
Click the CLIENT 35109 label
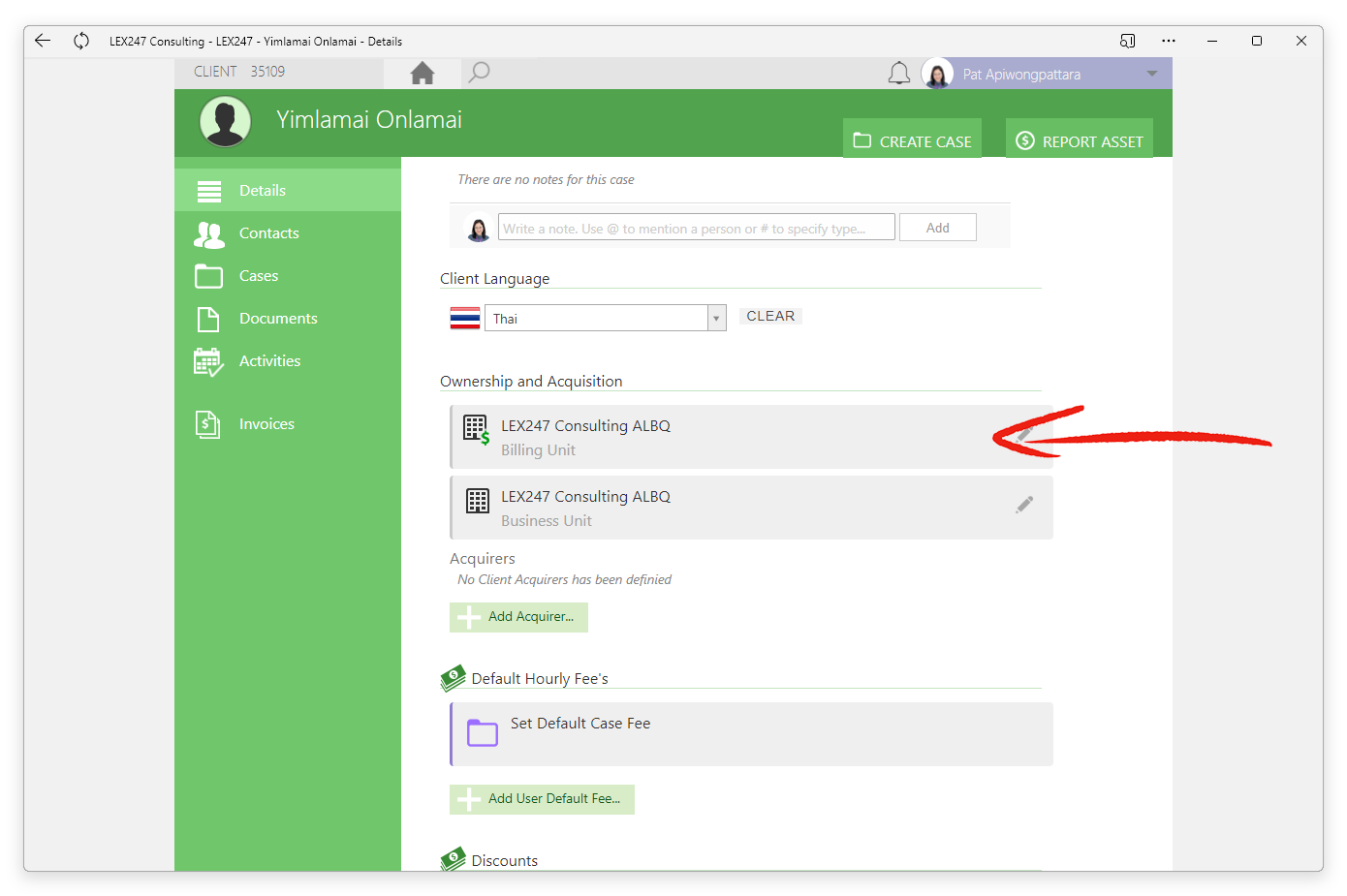(x=239, y=72)
